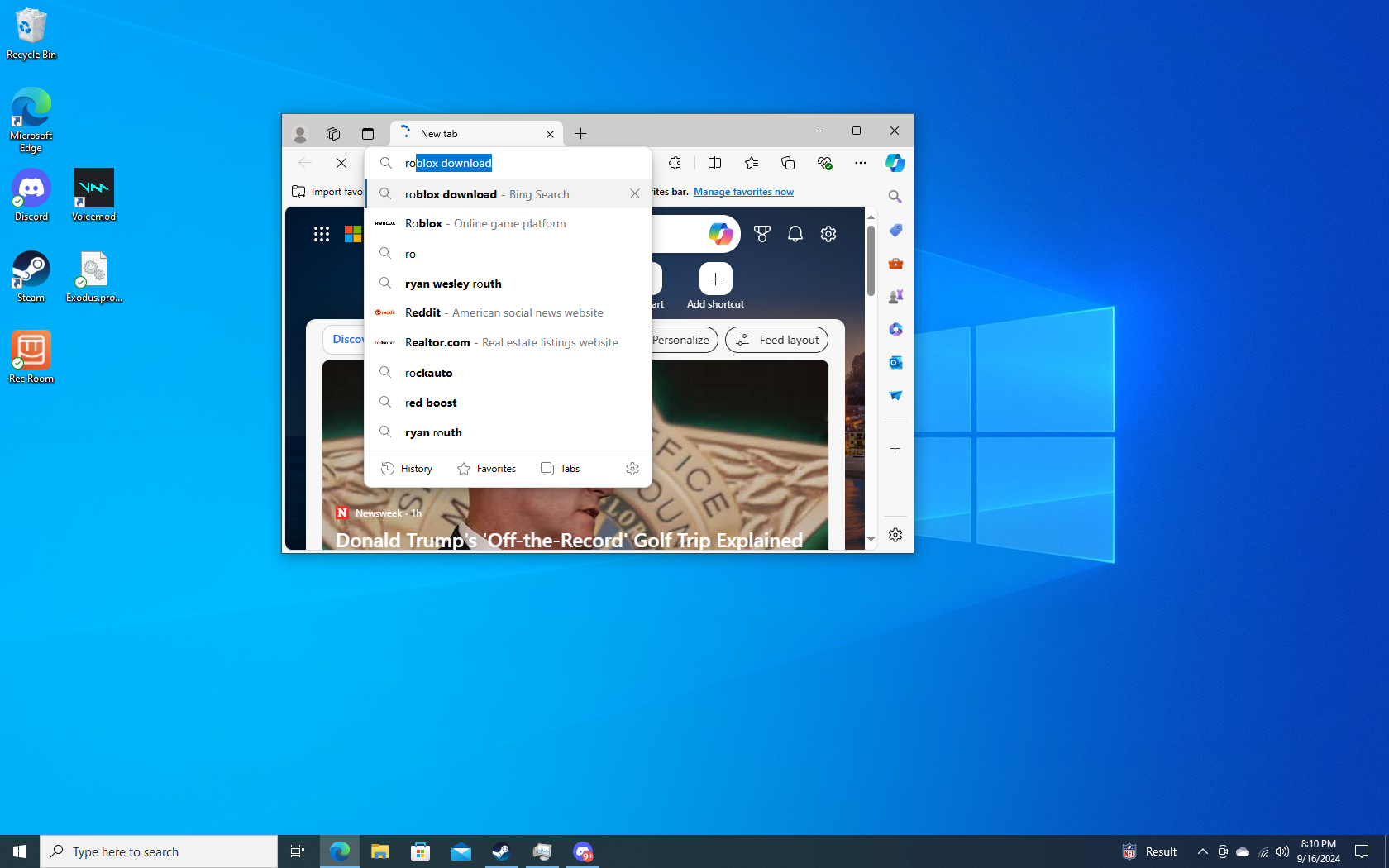Screen dimensions: 1389x868
Task: Select the Discord desktop icon
Action: [31, 196]
